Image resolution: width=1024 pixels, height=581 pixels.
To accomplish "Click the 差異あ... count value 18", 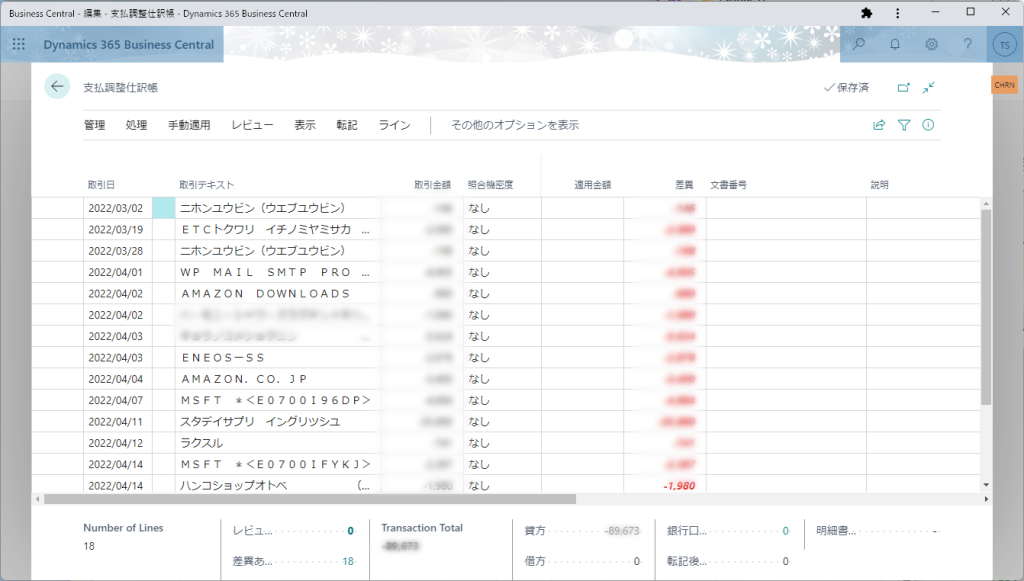I will 348,561.
